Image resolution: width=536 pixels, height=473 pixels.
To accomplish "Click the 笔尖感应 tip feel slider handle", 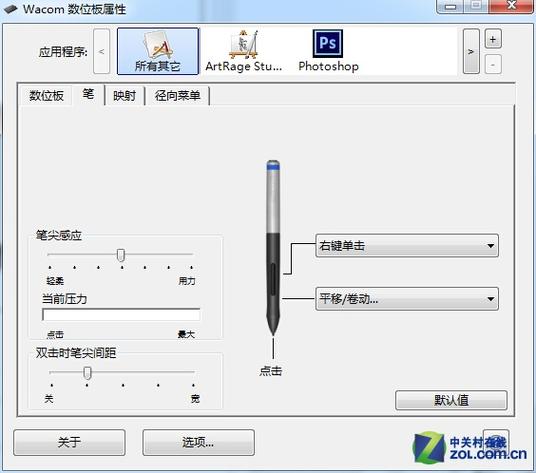I will pyautogui.click(x=121, y=255).
